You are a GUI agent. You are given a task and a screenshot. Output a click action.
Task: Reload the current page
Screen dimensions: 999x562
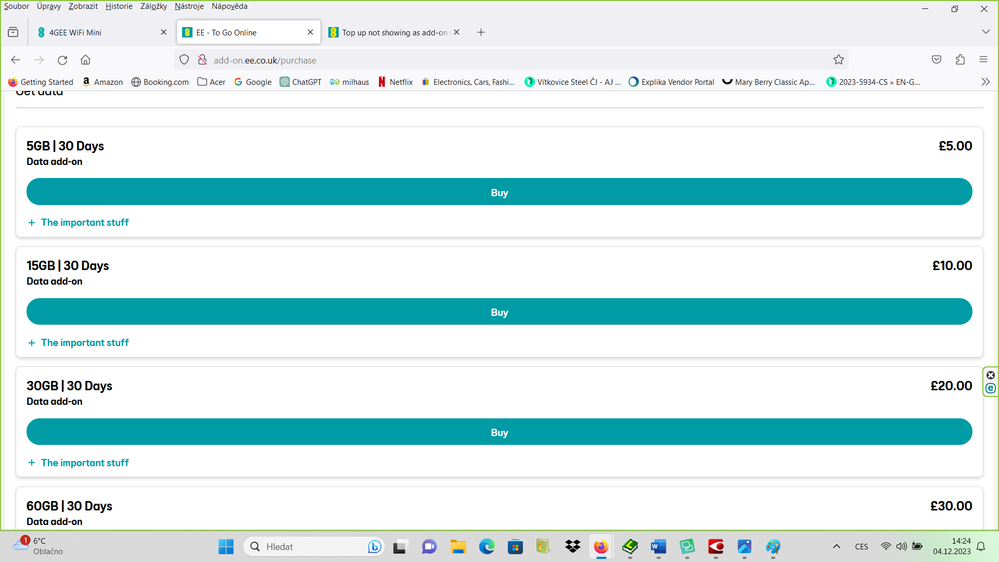pos(62,60)
